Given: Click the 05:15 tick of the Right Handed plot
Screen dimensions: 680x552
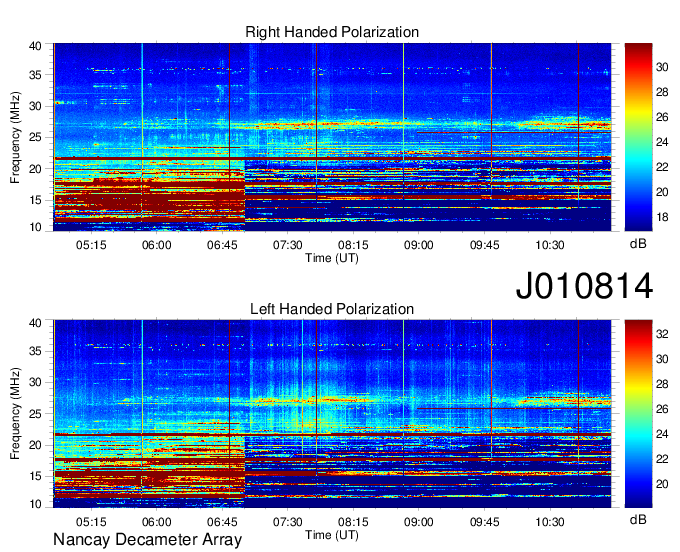Looking at the screenshot, I should tap(91, 245).
